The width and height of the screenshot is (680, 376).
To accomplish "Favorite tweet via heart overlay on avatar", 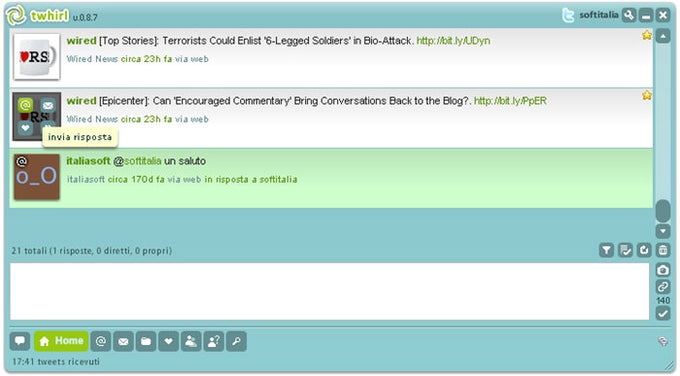I will [x=25, y=128].
